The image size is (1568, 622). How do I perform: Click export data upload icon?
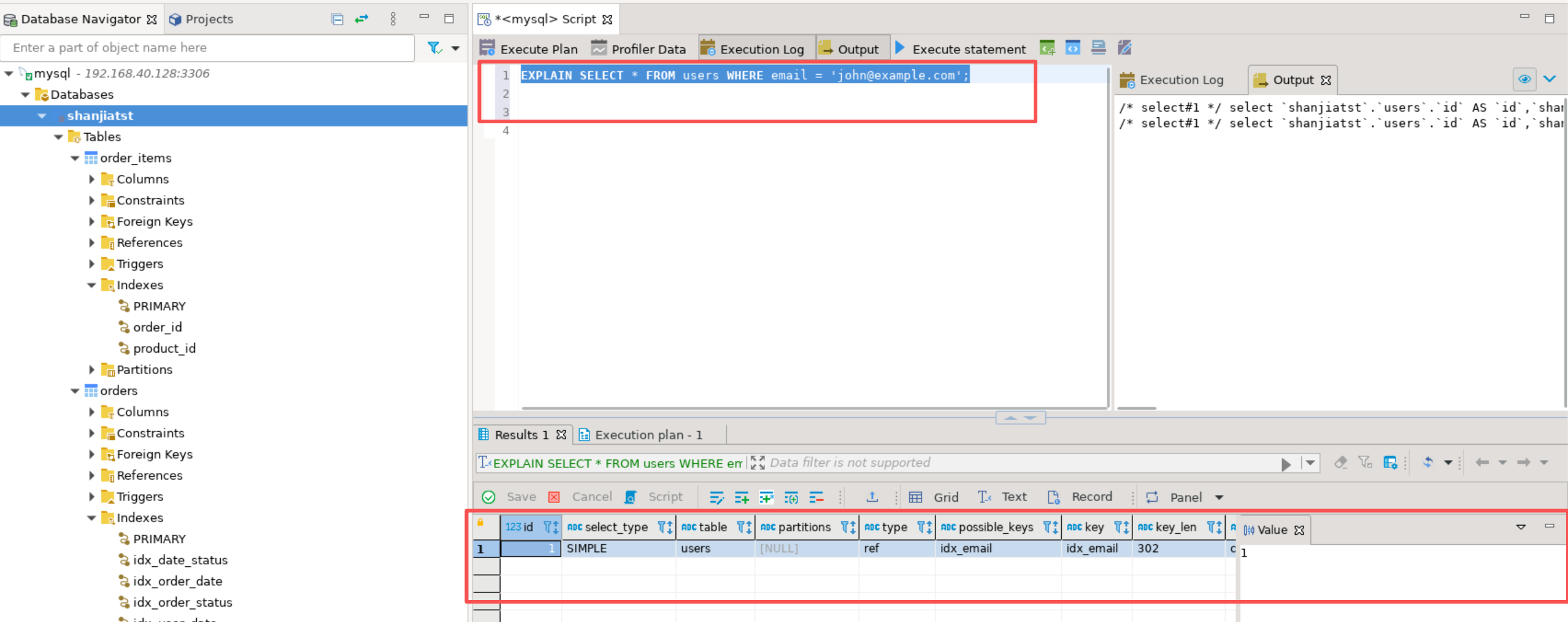click(872, 497)
